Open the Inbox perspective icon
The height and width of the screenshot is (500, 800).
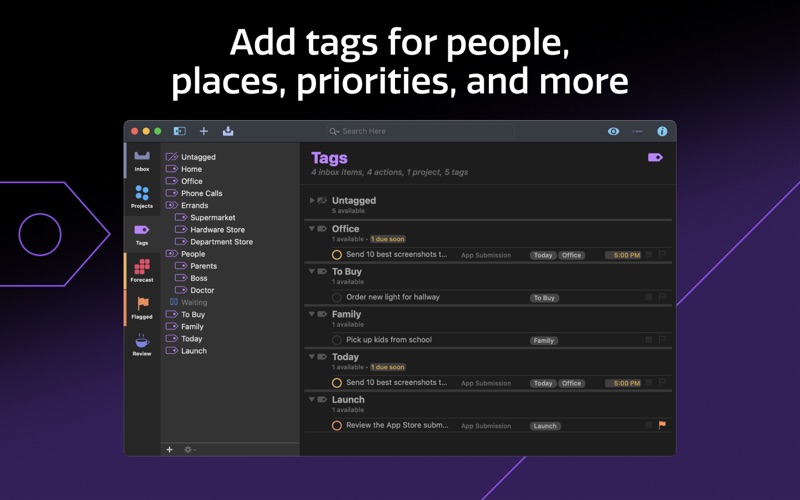point(142,159)
